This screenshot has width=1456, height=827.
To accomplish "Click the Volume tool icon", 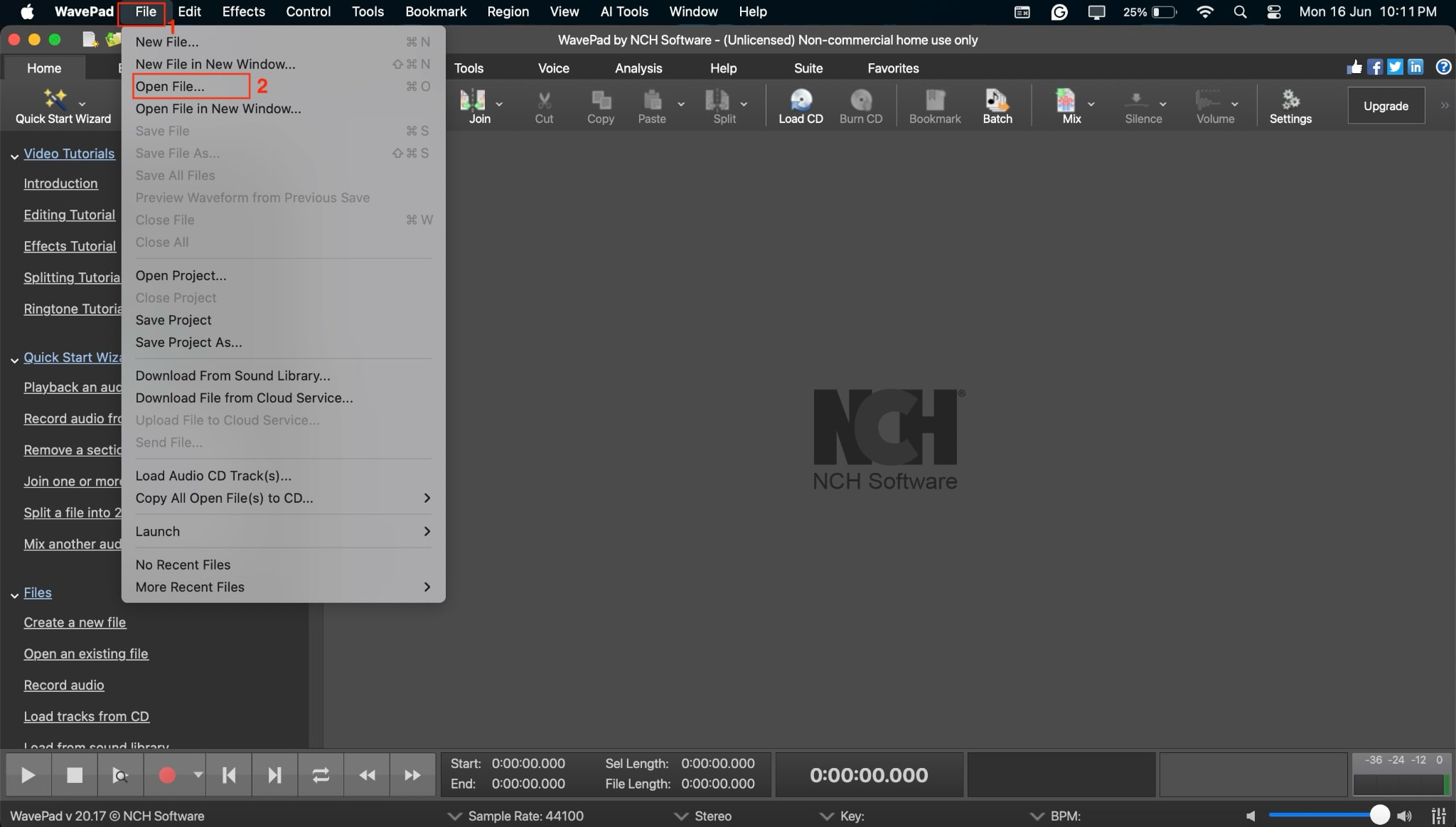I will point(1208,100).
